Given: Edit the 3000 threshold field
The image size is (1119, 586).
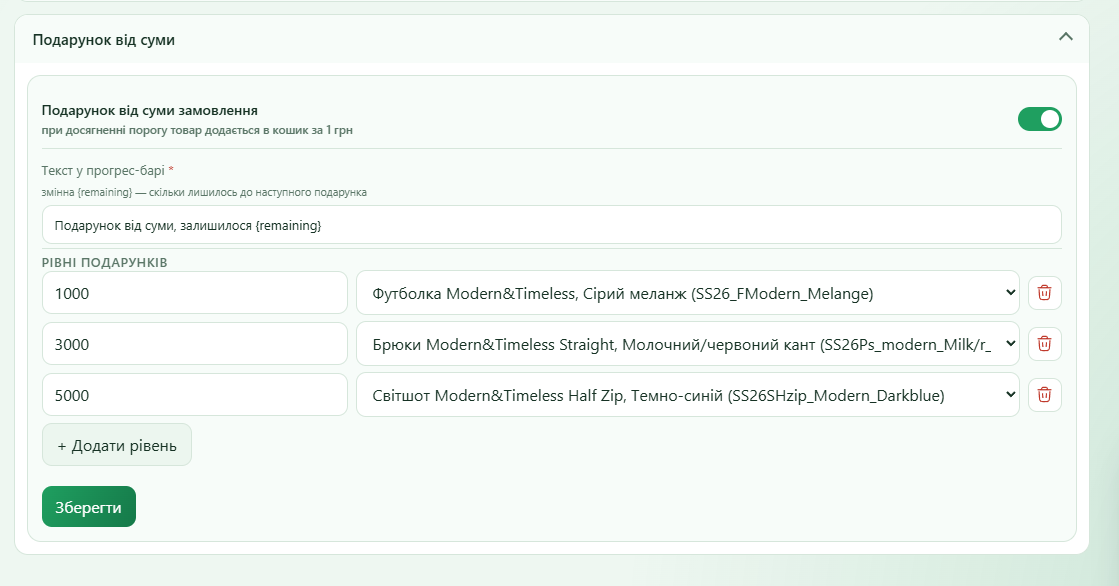Looking at the screenshot, I should pos(195,344).
